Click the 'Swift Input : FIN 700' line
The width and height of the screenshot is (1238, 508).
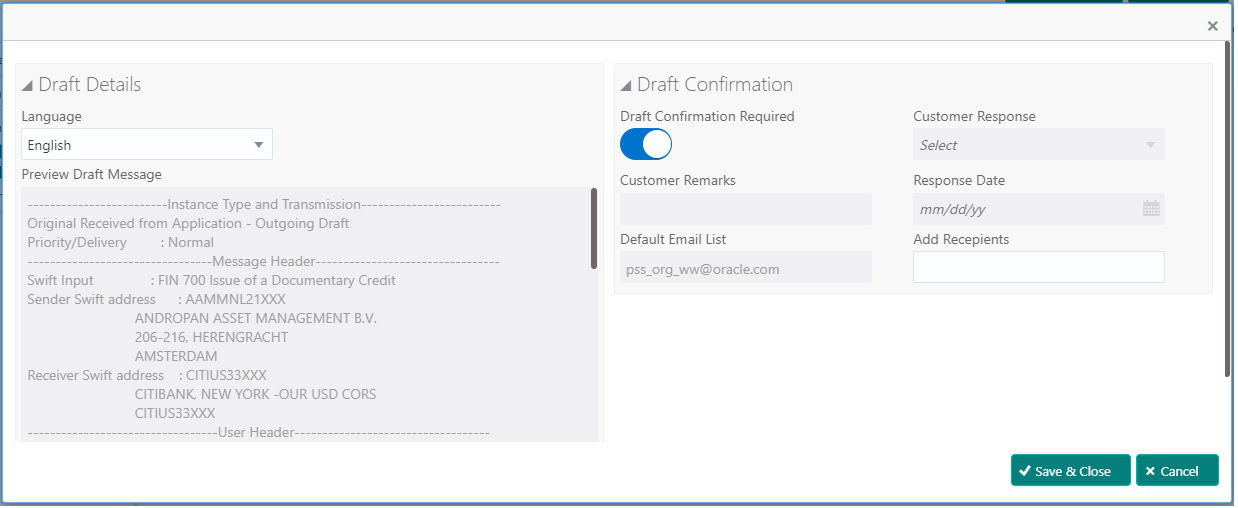tap(211, 280)
